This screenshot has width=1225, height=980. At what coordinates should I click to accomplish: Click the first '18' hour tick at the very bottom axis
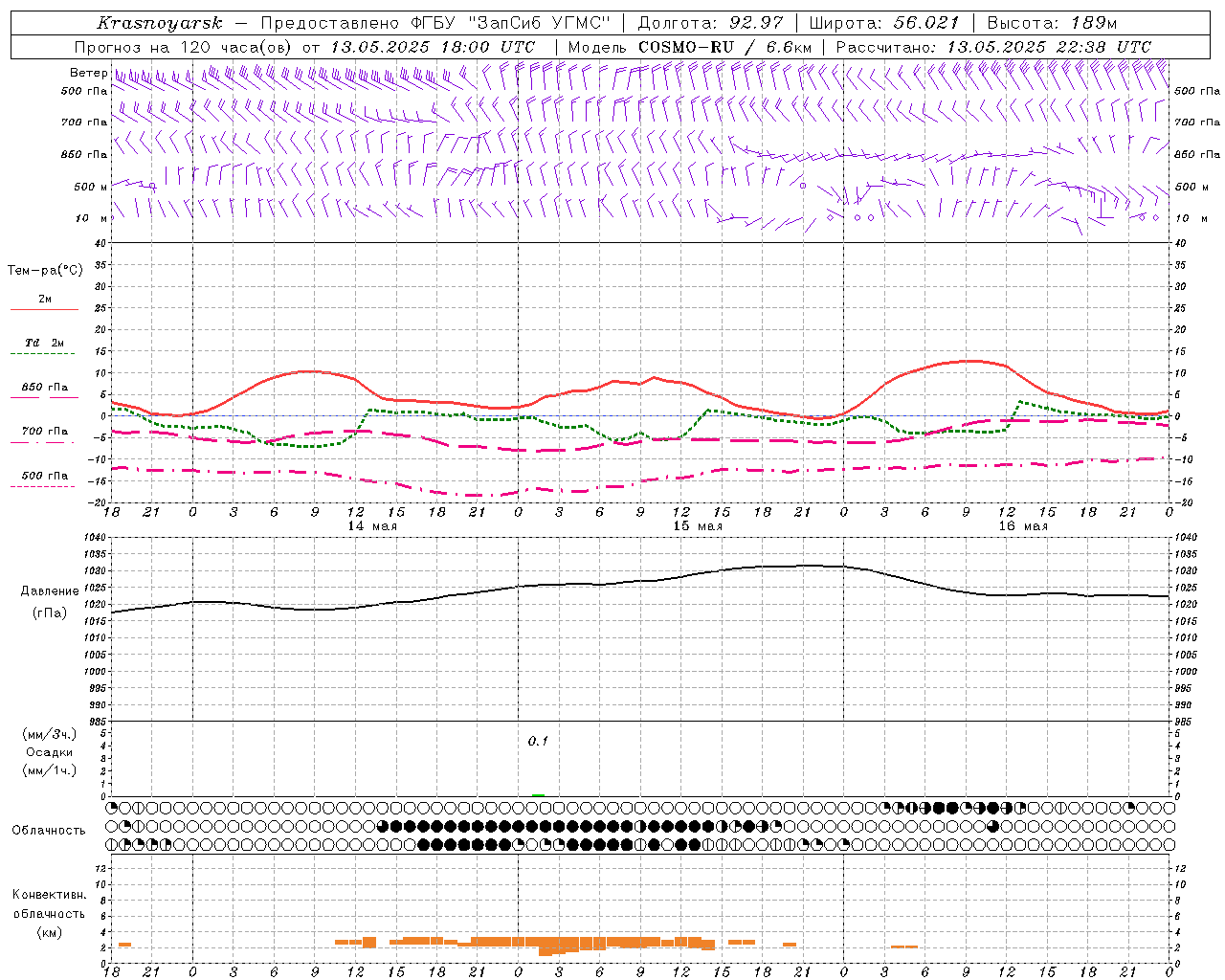tap(111, 971)
